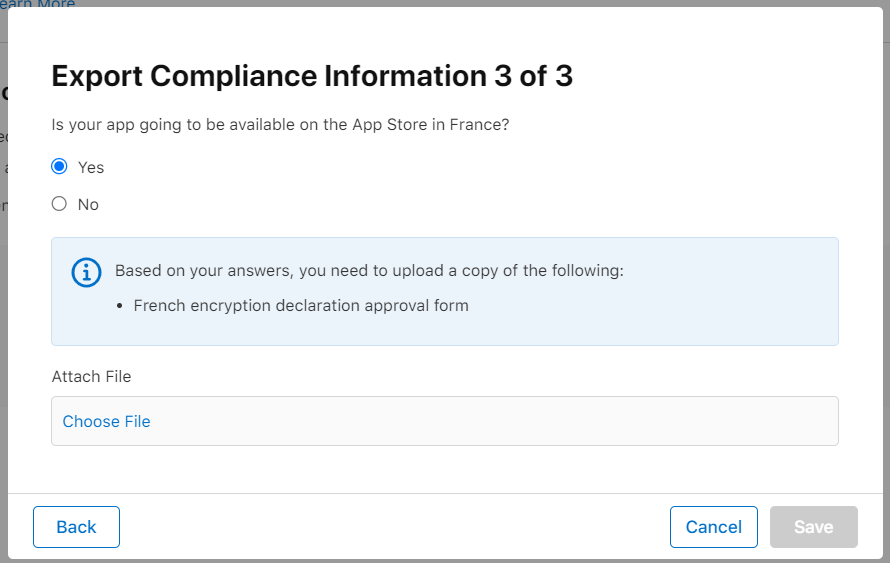Click the 'No' option label text
Screen dimensions: 890x563
(88, 204)
